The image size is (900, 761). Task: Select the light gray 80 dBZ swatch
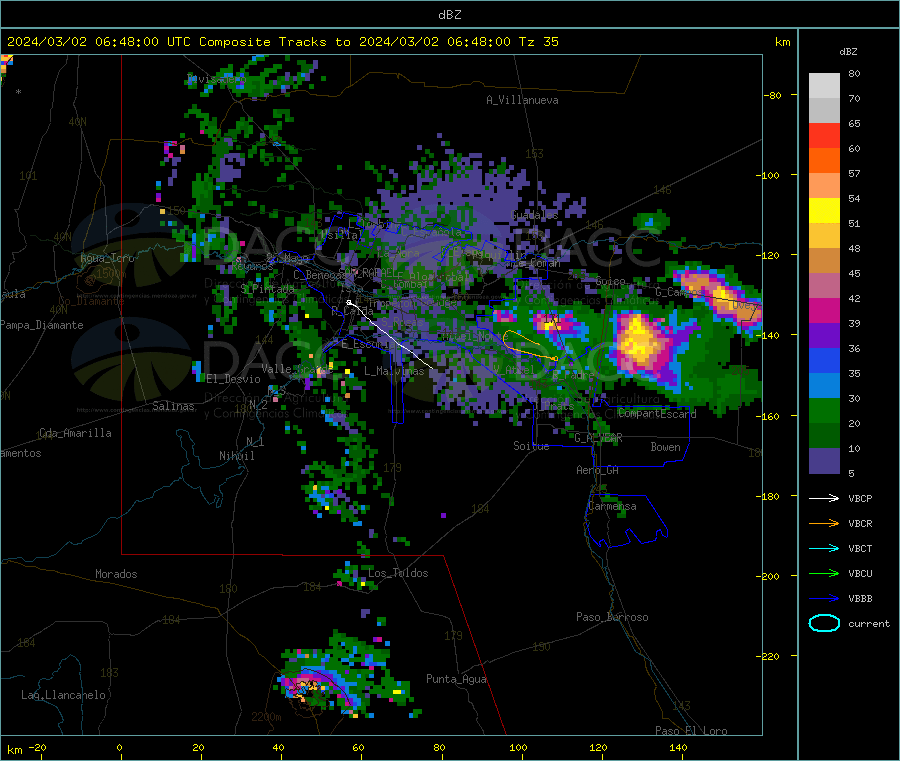[x=824, y=86]
